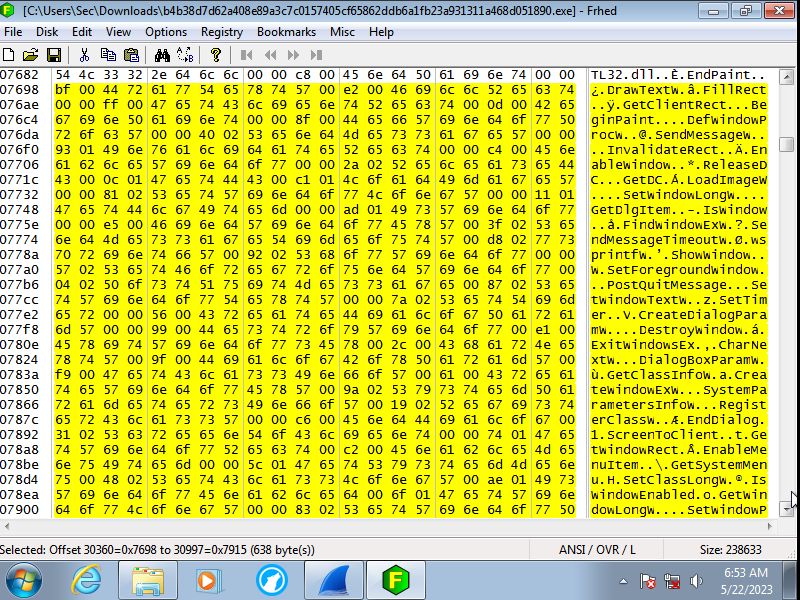
Task: Open Windows Media Player from the taskbar
Action: [x=209, y=581]
